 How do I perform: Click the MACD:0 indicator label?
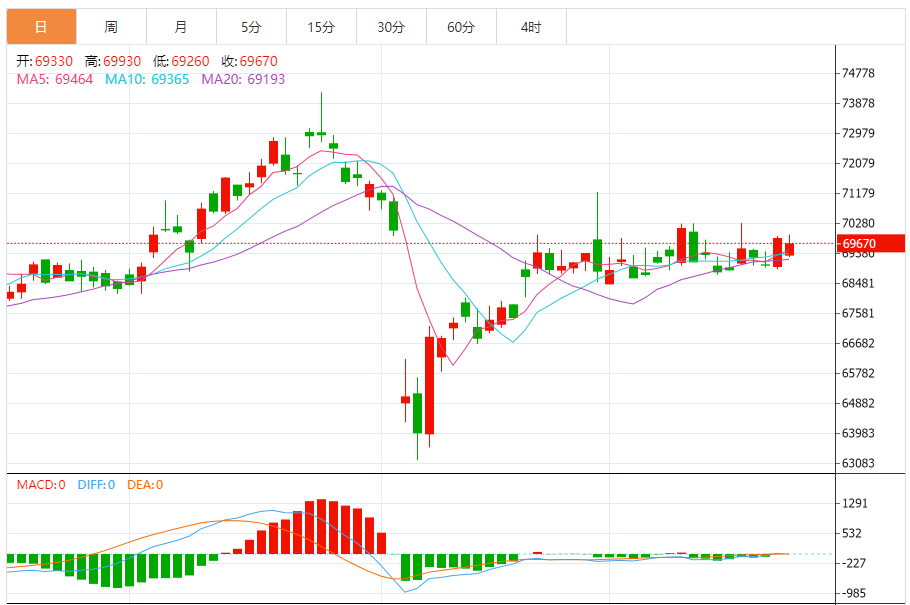(41, 485)
